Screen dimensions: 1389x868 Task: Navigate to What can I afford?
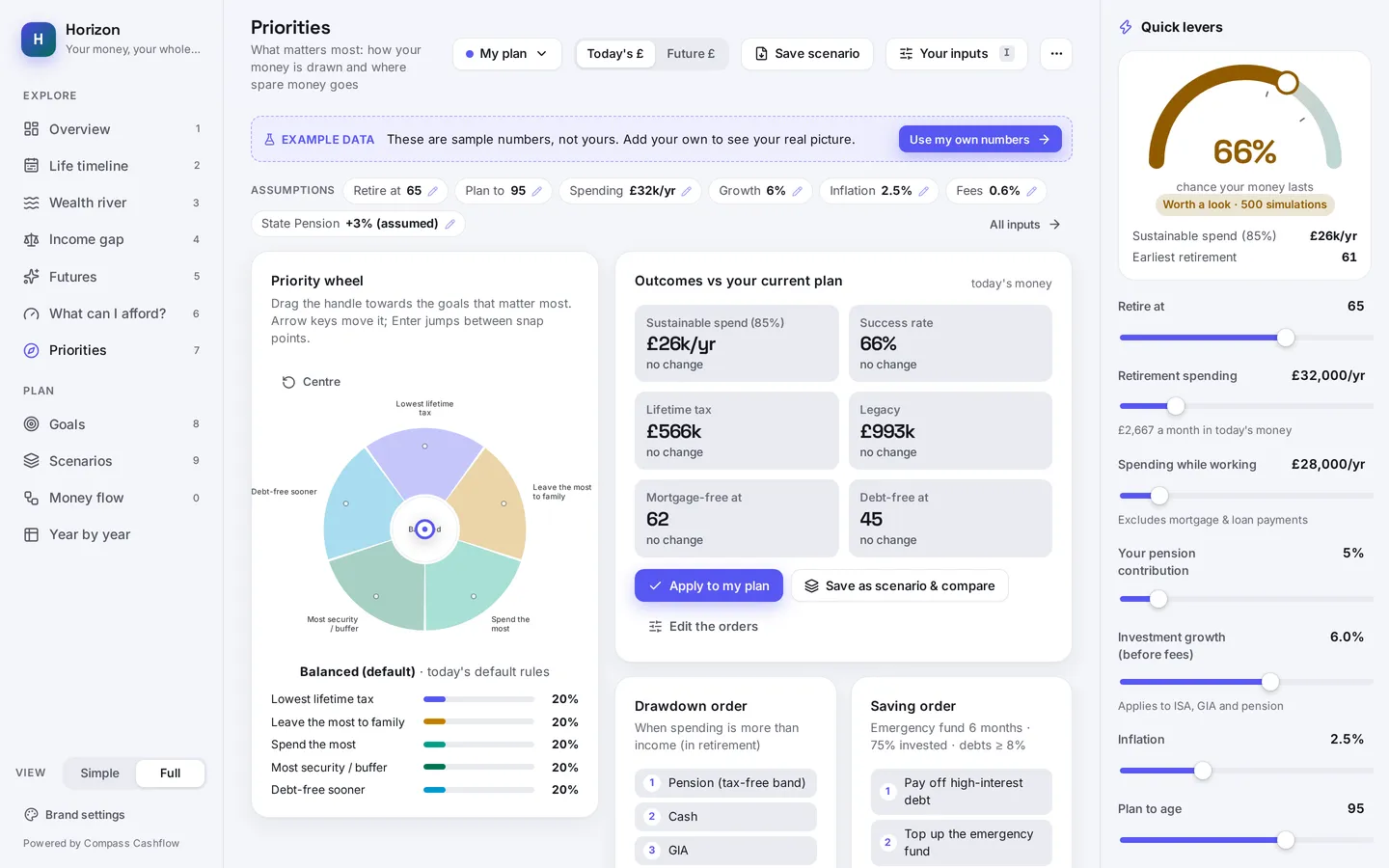[112, 313]
